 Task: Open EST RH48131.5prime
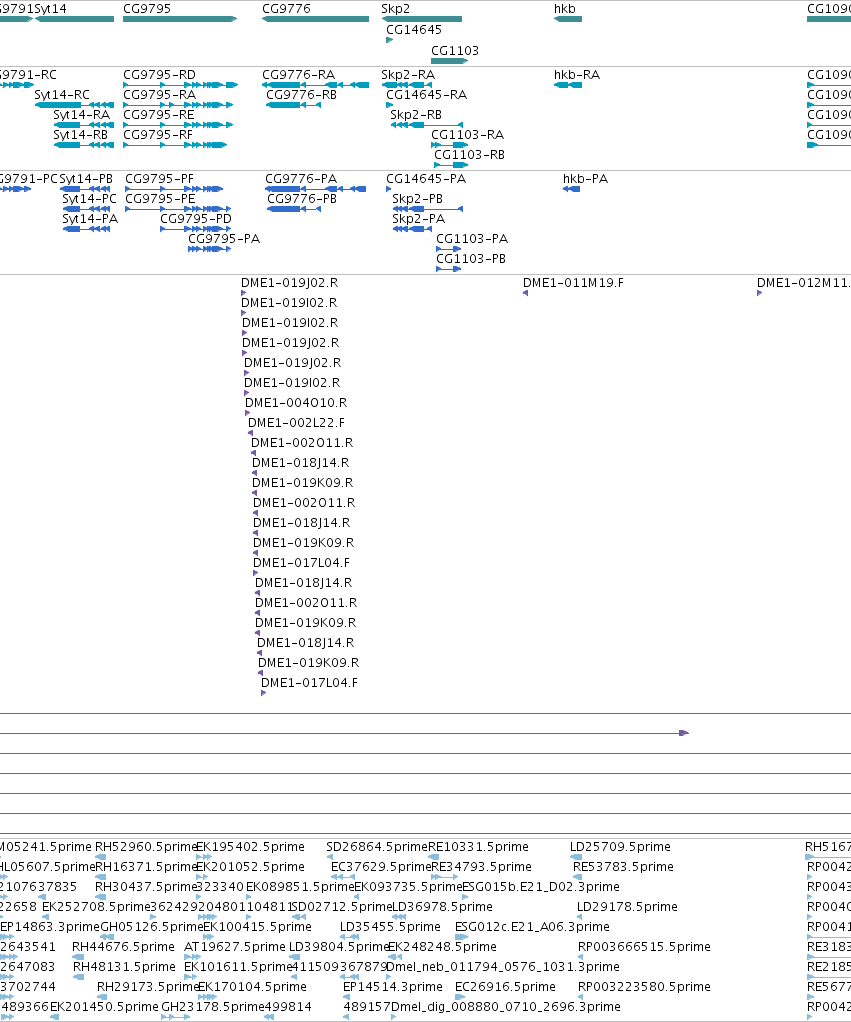pyautogui.click(x=78, y=977)
